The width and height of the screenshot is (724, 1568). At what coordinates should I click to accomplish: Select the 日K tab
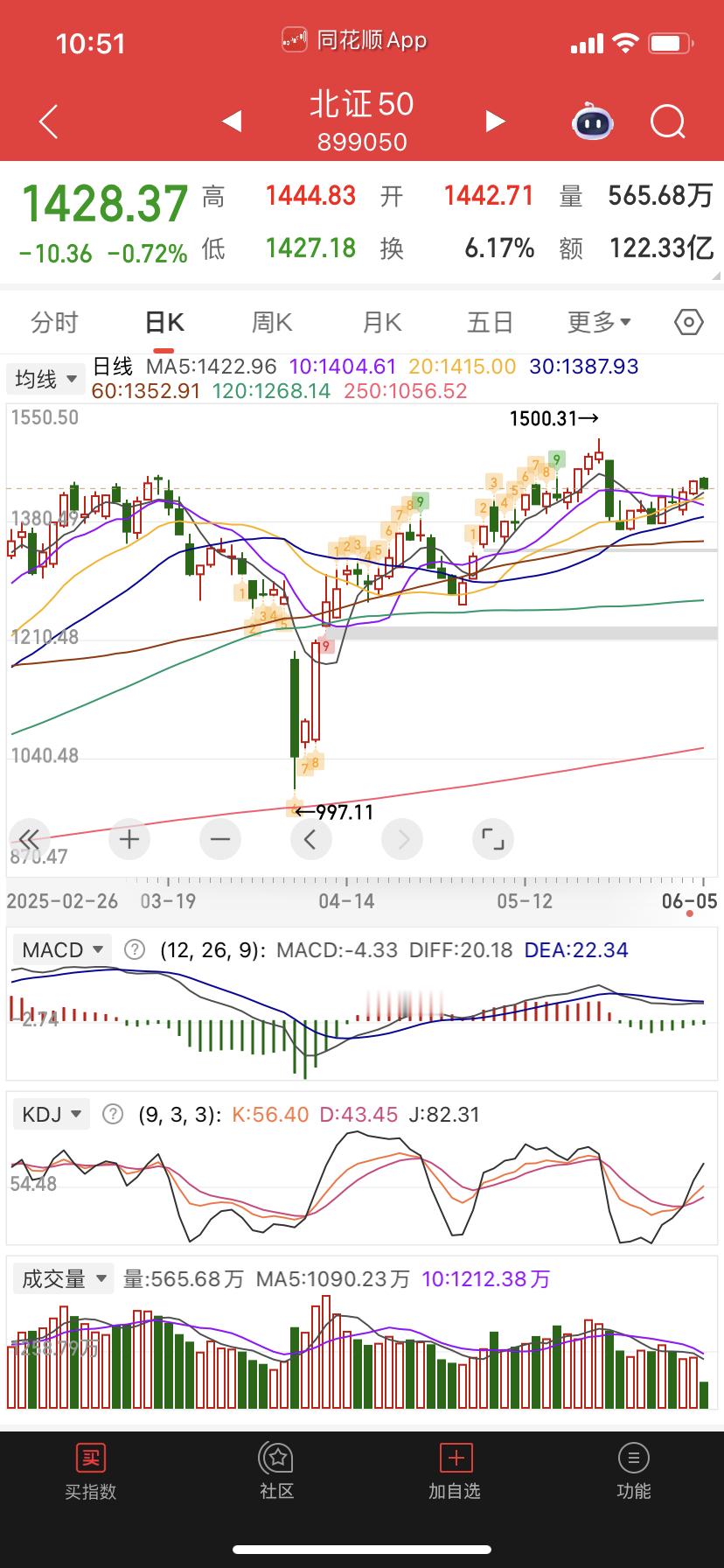(x=164, y=322)
